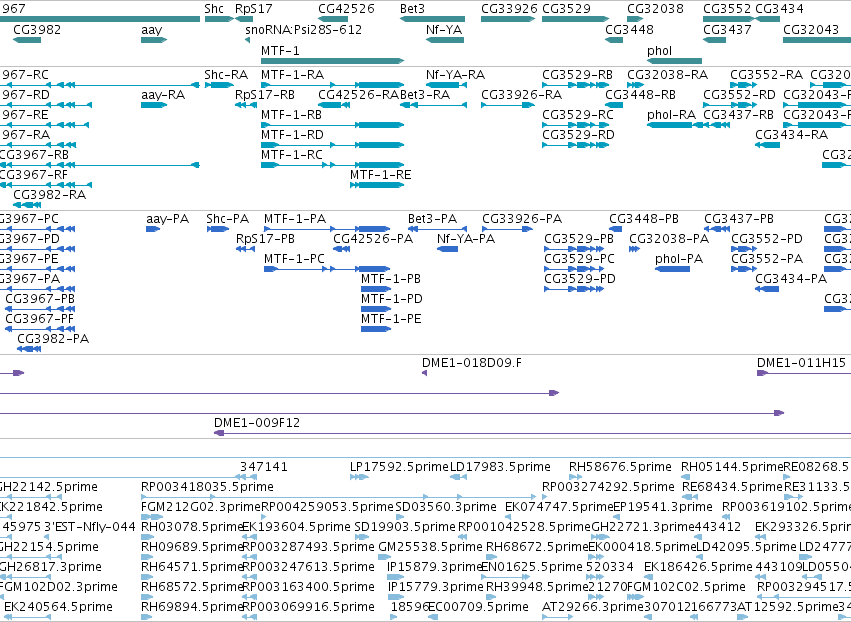
Task: Select the RpS17-RB transcript
Action: (x=246, y=105)
